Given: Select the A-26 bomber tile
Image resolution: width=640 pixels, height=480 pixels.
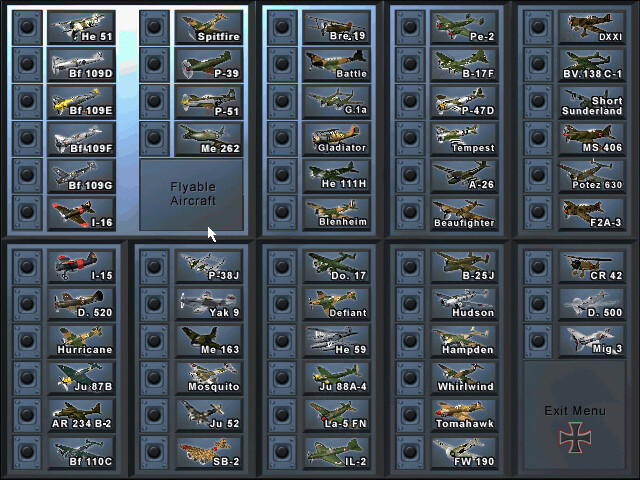Looking at the screenshot, I should [x=464, y=176].
